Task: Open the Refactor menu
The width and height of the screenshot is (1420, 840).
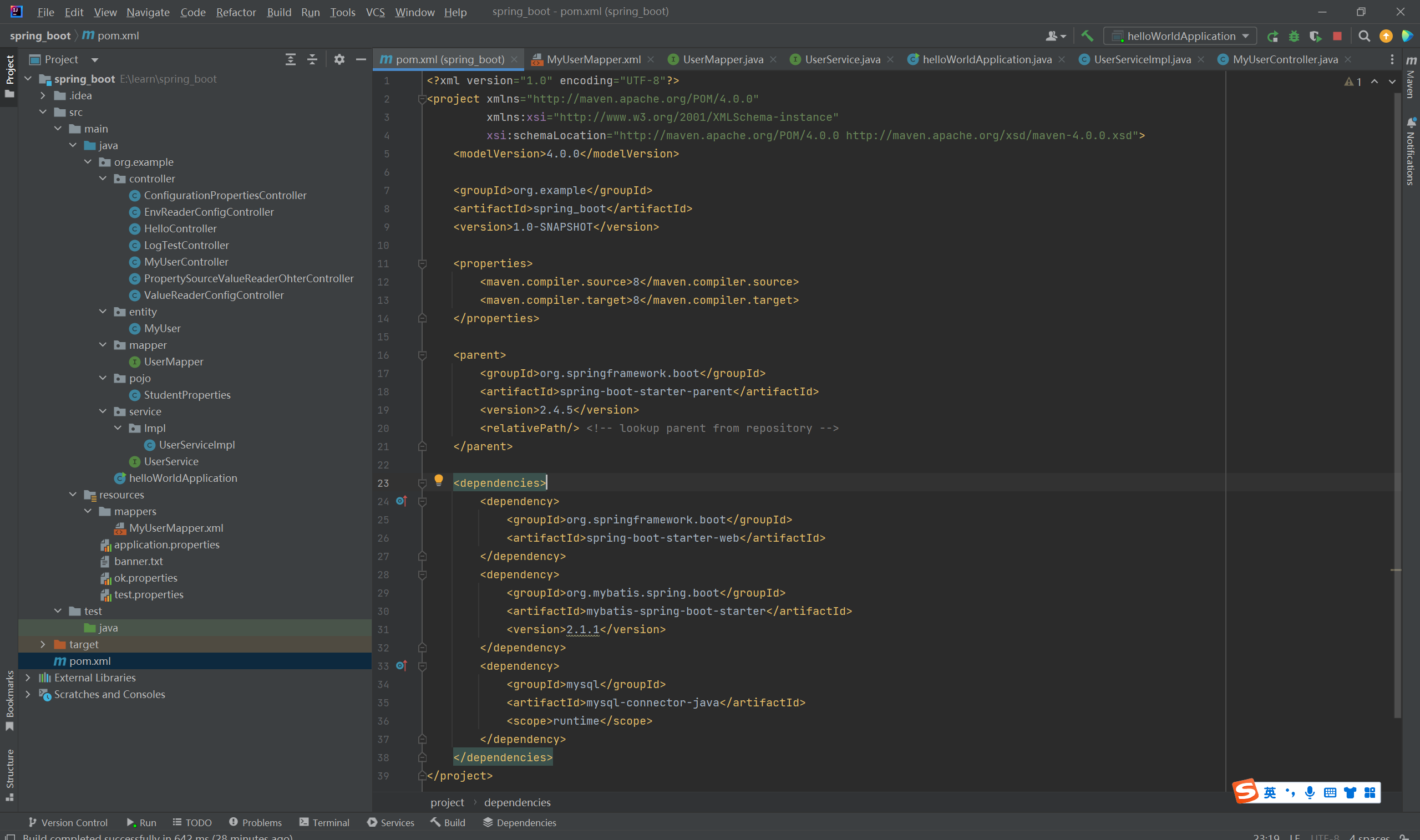Action: pyautogui.click(x=236, y=12)
